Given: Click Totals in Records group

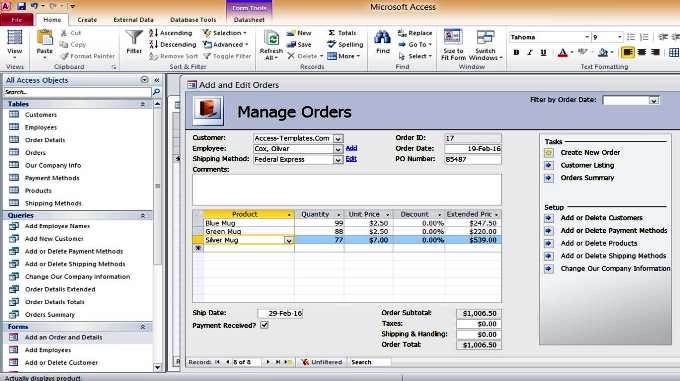Looking at the screenshot, I should (x=342, y=33).
